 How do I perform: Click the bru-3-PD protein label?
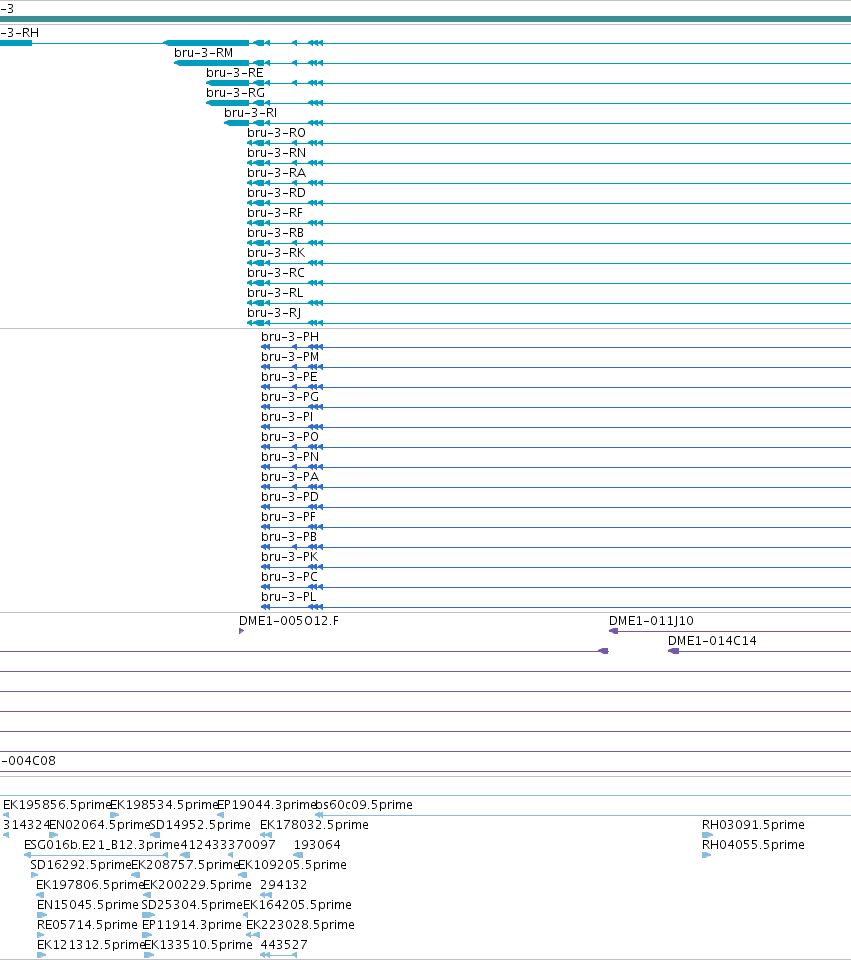point(290,497)
